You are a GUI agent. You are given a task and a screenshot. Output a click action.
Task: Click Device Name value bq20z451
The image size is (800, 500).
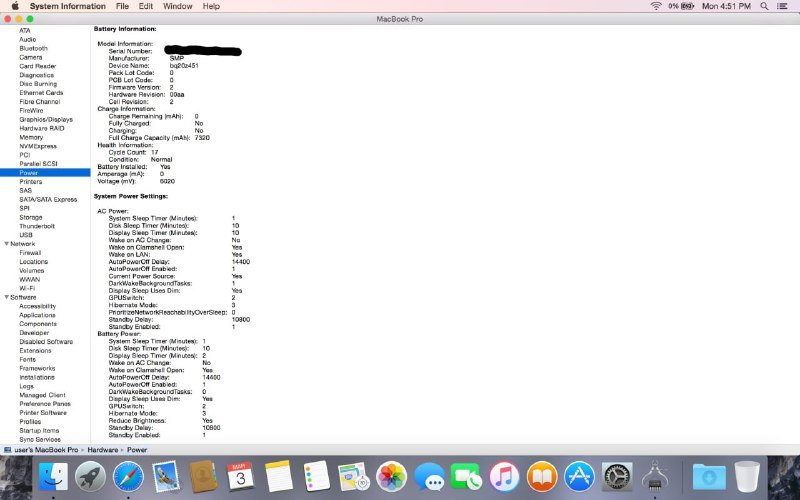click(x=184, y=65)
